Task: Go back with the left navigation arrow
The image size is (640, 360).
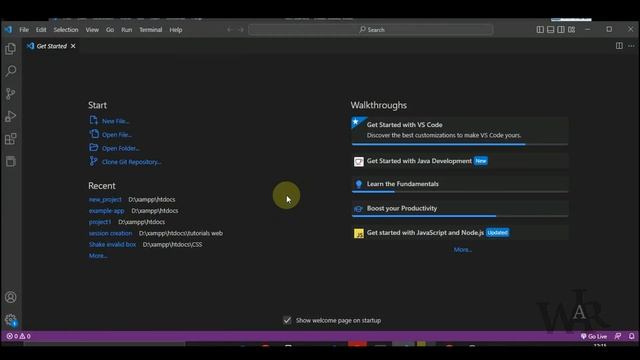Action: click(229, 29)
